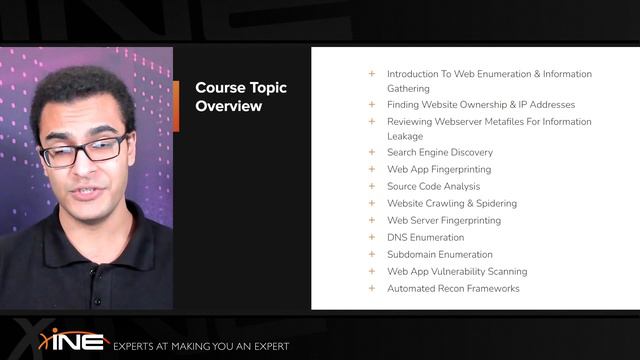
Task: Click the 'Course Topic Overview' heading
Action: [x=241, y=97]
